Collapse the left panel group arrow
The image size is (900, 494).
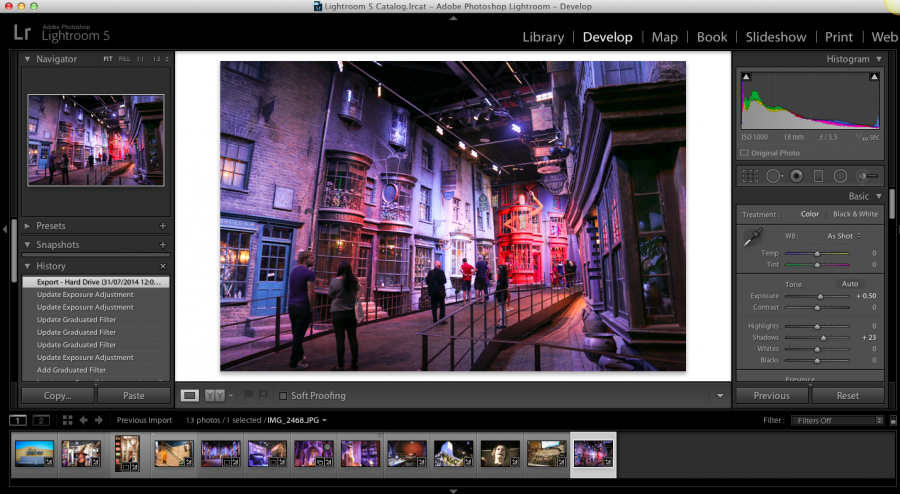point(5,230)
